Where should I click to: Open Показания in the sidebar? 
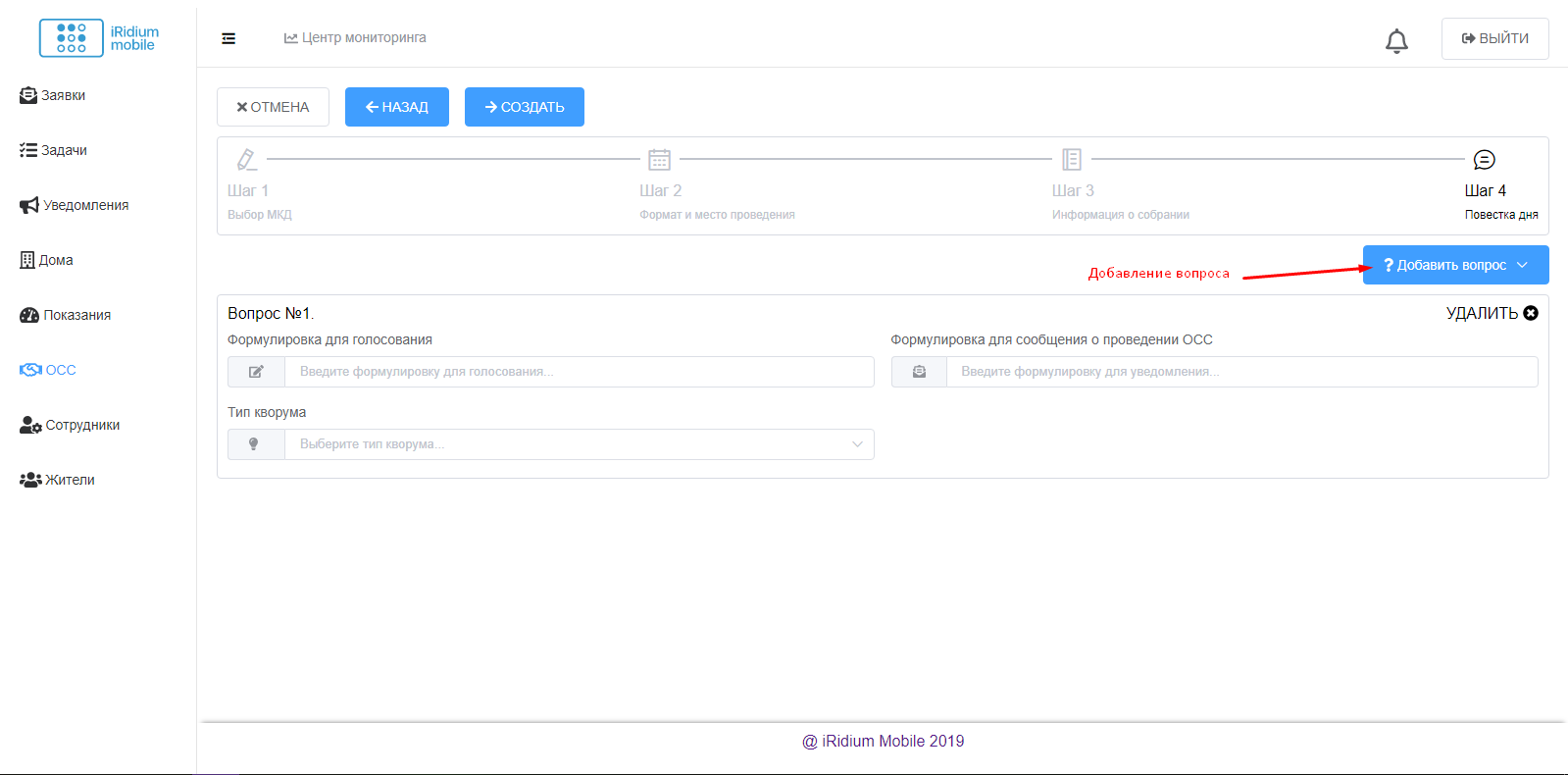click(65, 315)
